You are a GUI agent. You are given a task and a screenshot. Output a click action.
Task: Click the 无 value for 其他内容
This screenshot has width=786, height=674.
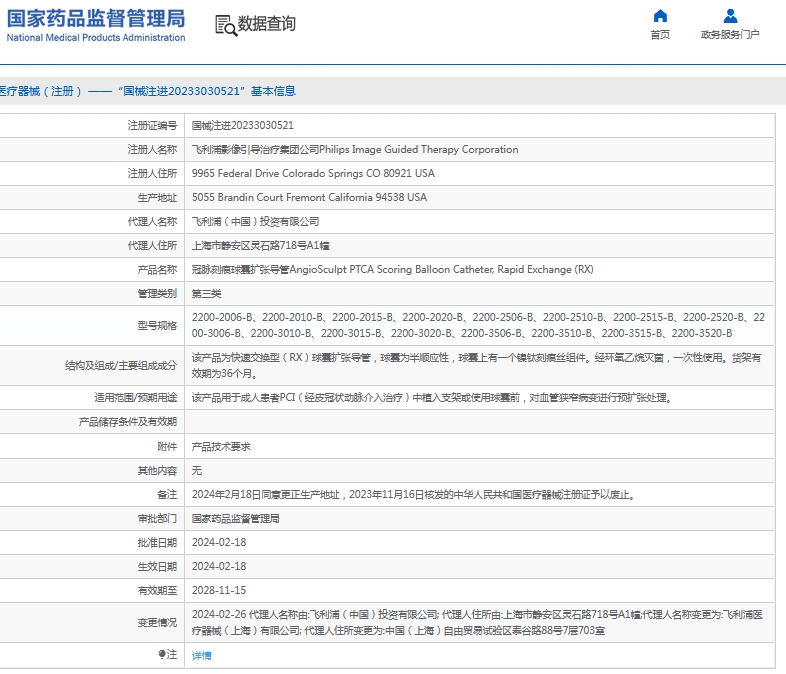[196, 471]
